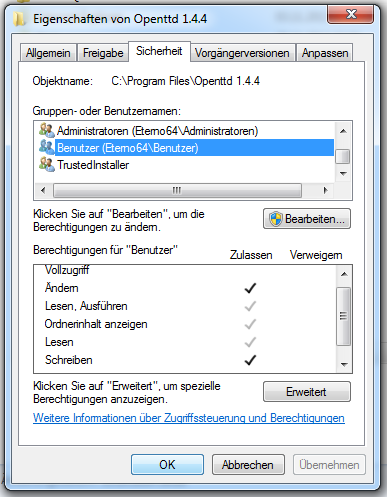Click the Schreiben allow checkmark
This screenshot has height=497, width=387.
[x=250, y=360]
